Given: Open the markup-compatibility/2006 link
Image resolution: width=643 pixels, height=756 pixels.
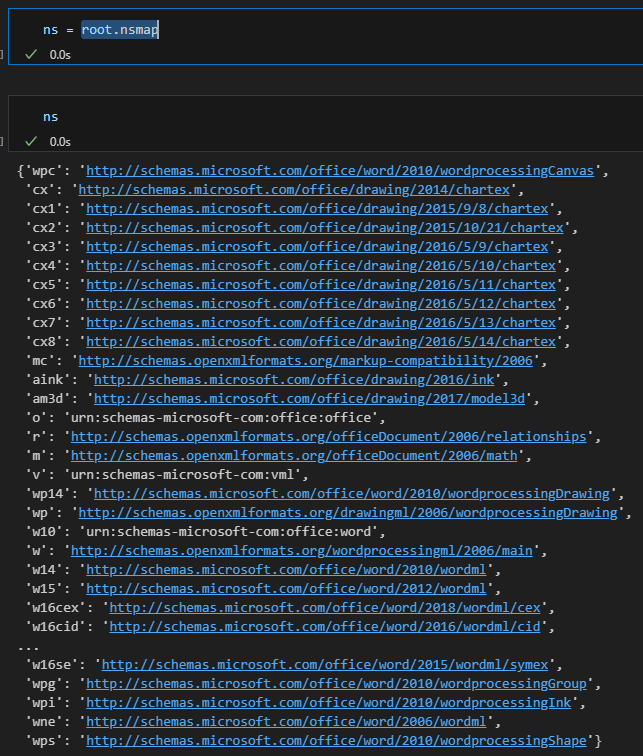Looking at the screenshot, I should pyautogui.click(x=306, y=361).
